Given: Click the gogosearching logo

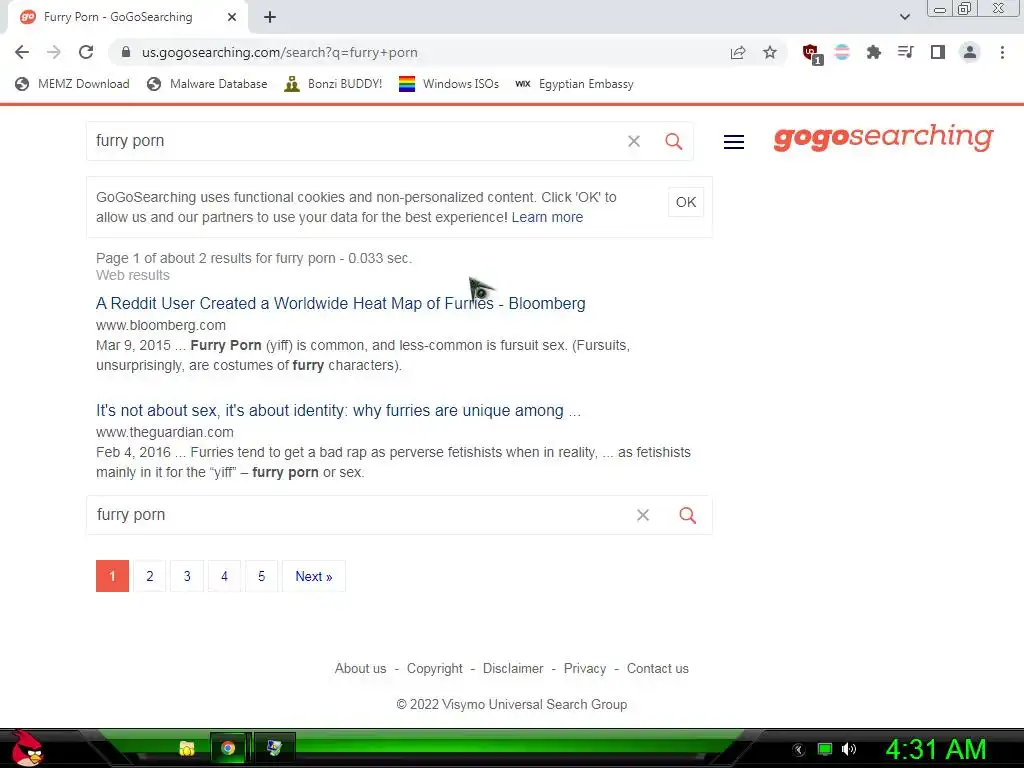Looking at the screenshot, I should (883, 138).
